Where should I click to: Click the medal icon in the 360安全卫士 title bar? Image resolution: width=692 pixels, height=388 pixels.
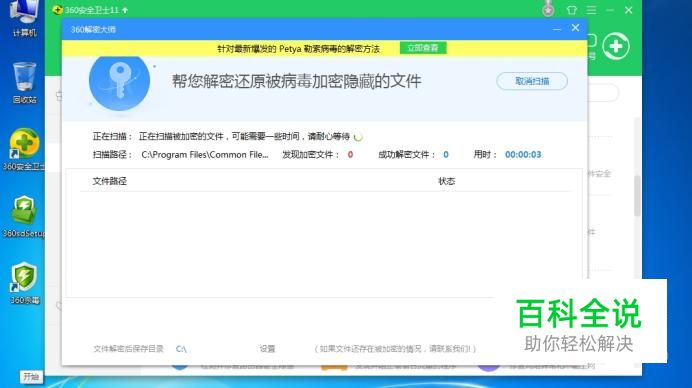[548, 9]
